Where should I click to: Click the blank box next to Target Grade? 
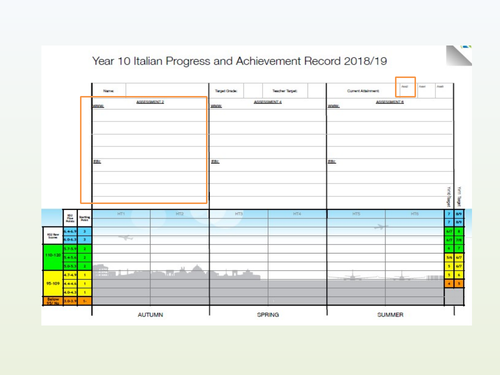pyautogui.click(x=253, y=91)
